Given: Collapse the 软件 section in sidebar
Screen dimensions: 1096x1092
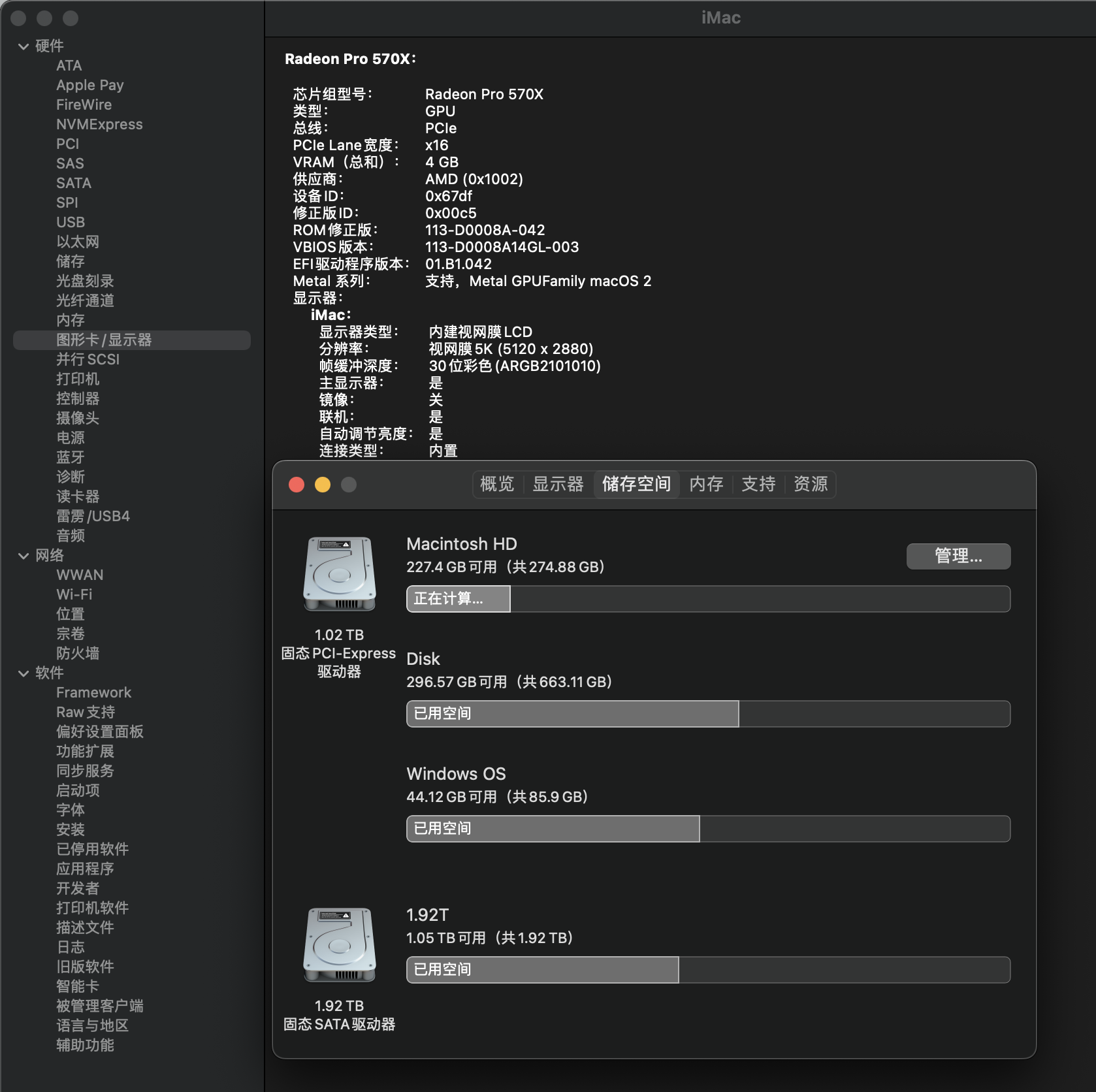Looking at the screenshot, I should (x=24, y=673).
